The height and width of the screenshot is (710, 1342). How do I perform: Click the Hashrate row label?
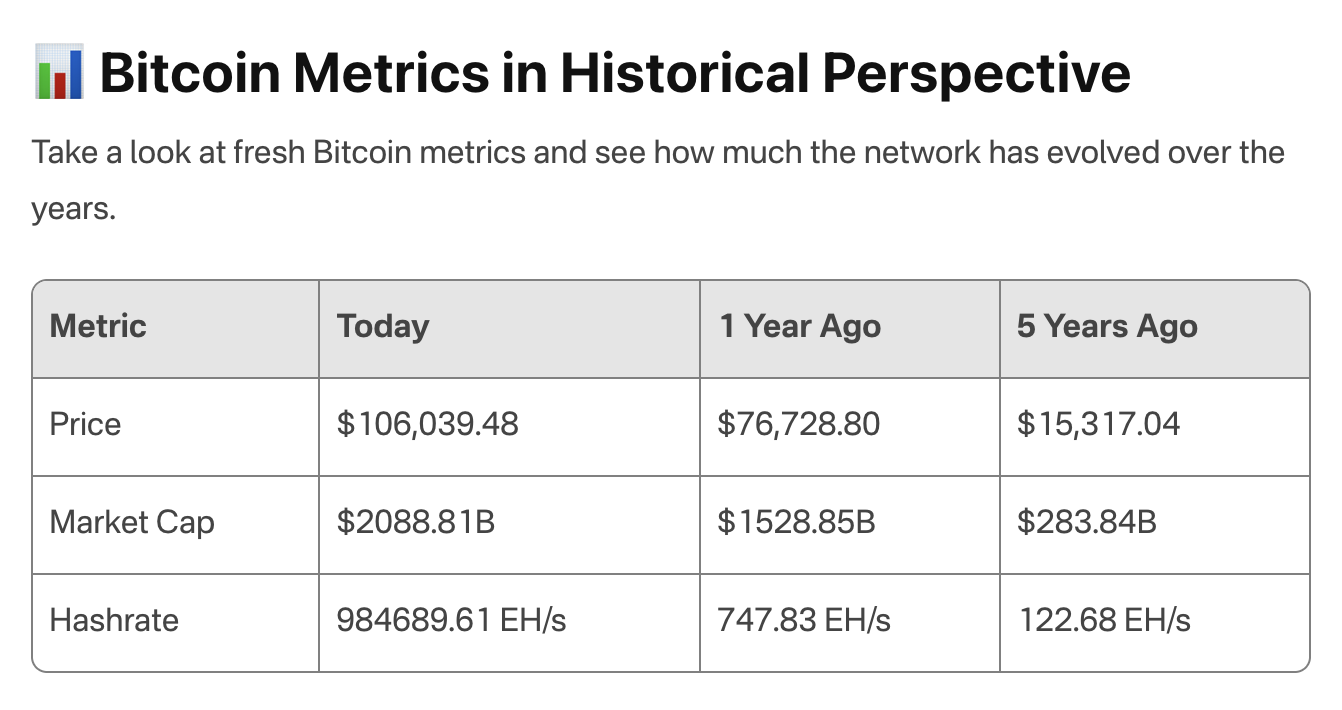click(x=114, y=620)
